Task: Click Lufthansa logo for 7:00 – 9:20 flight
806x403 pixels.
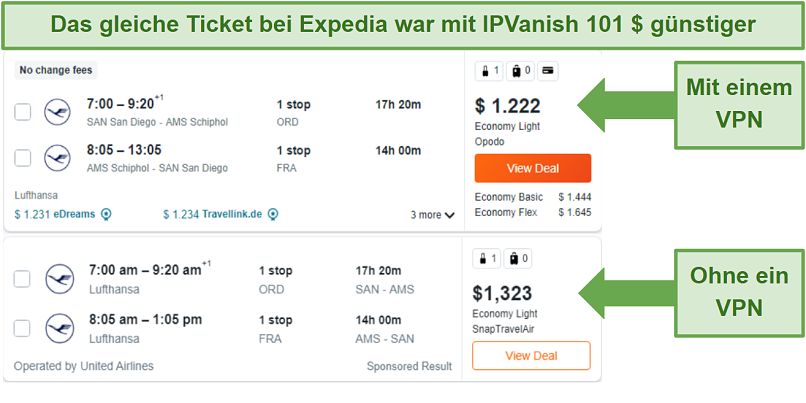Action: 57,112
